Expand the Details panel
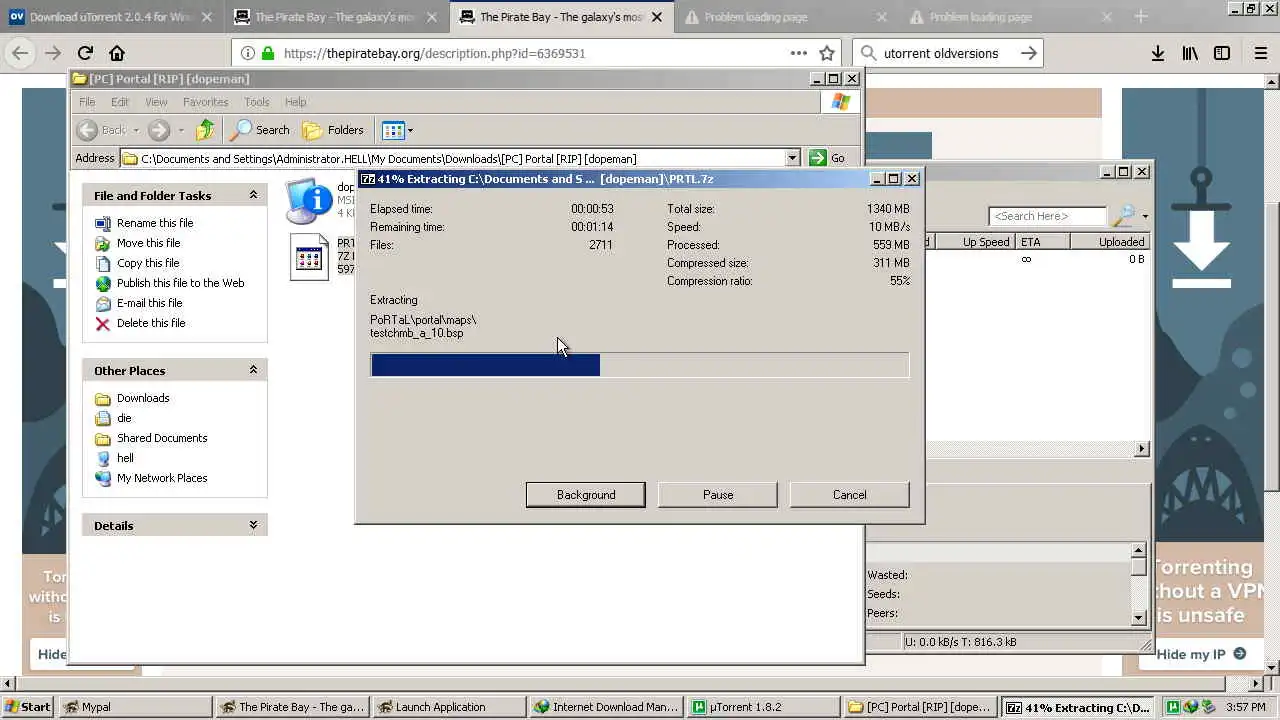The image size is (1280, 720). [253, 525]
